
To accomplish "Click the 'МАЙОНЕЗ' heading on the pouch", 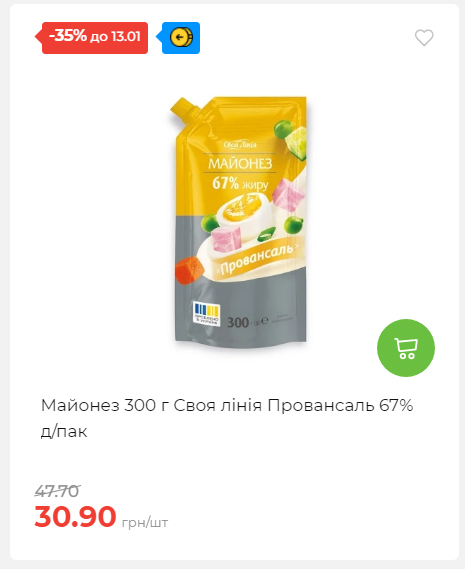I will tap(240, 164).
